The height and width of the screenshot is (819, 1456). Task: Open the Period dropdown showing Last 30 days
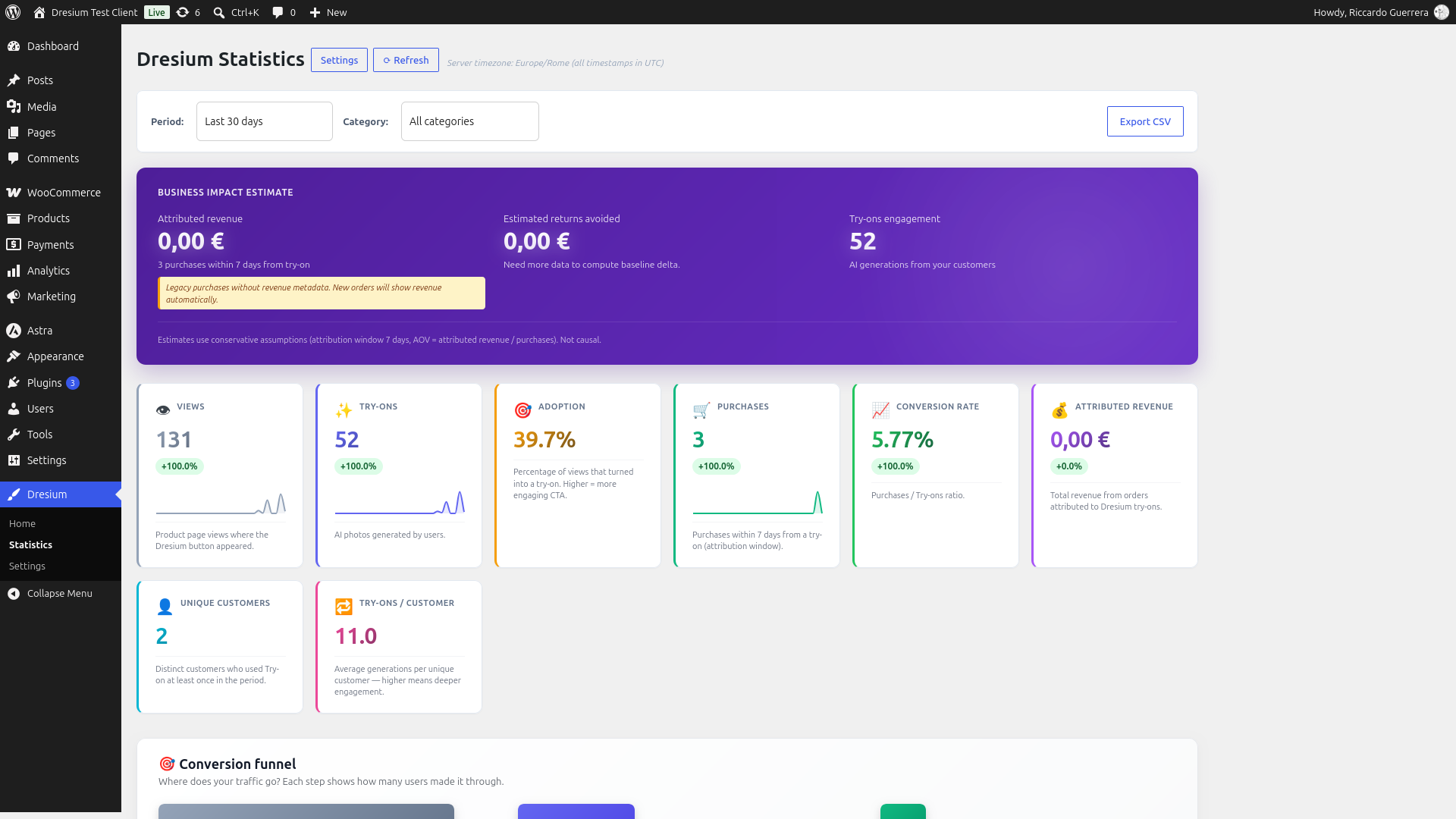tap(265, 121)
